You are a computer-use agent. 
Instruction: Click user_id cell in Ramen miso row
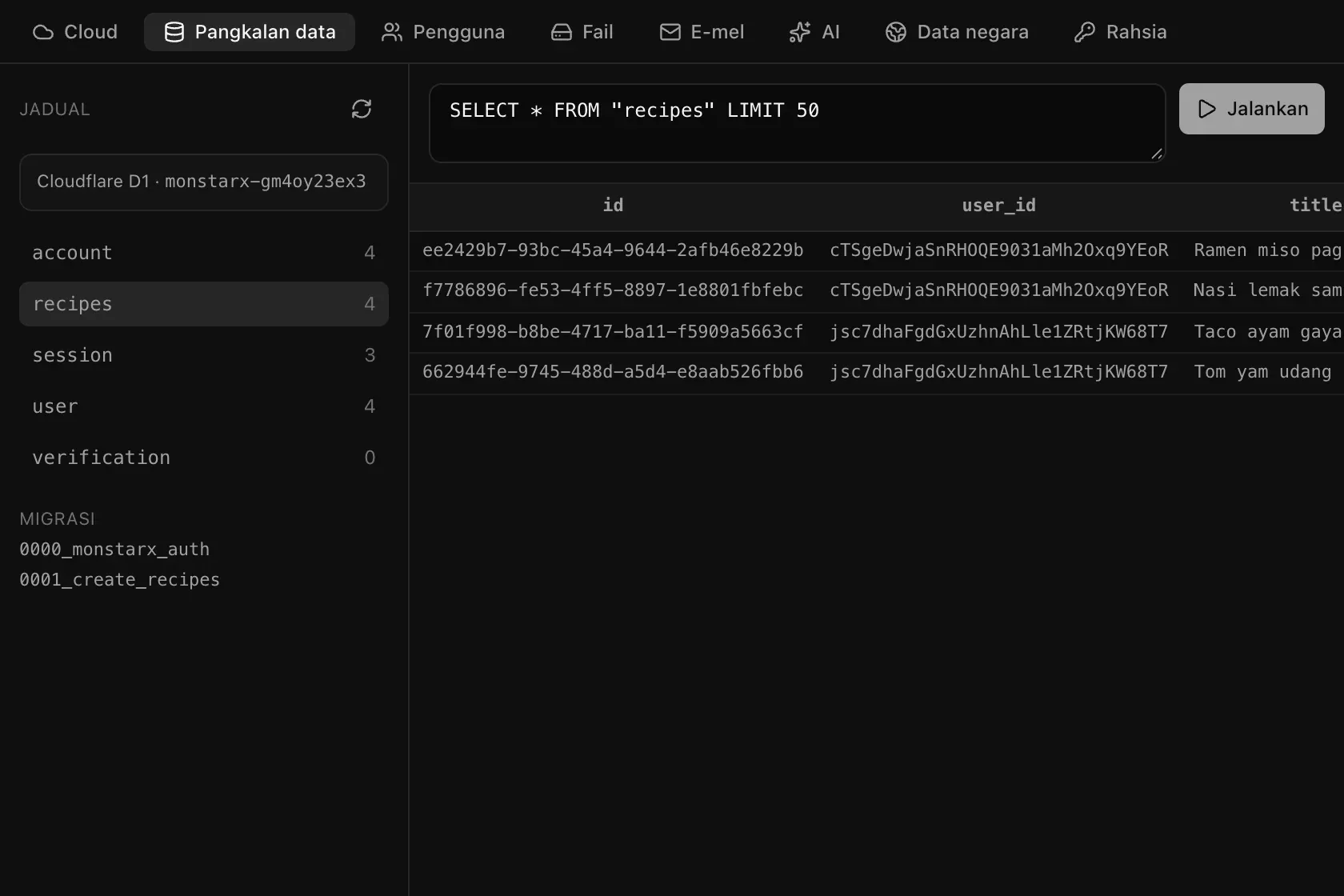(x=998, y=250)
